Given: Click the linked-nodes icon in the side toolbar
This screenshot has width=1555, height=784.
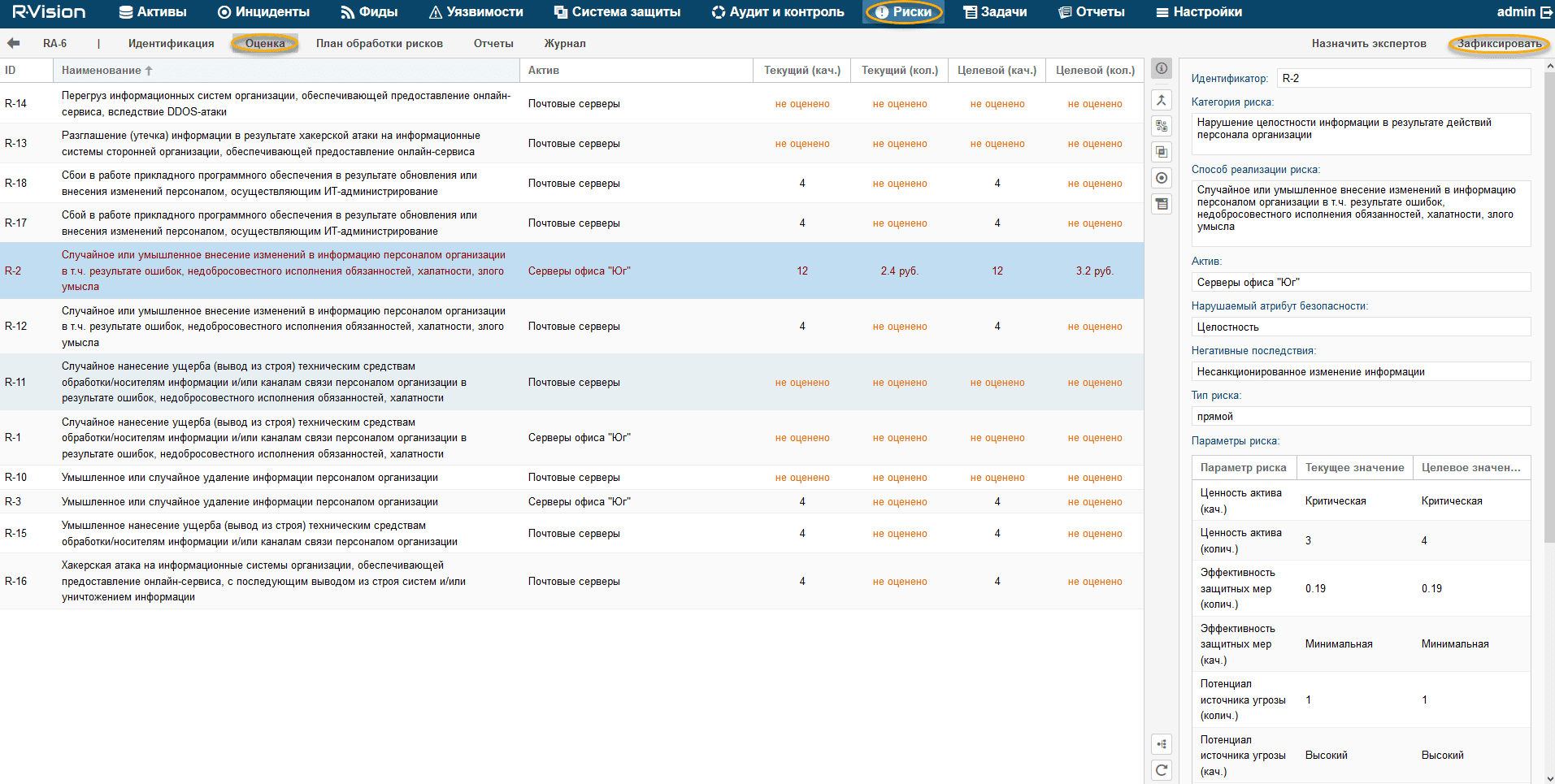Looking at the screenshot, I should (1162, 126).
